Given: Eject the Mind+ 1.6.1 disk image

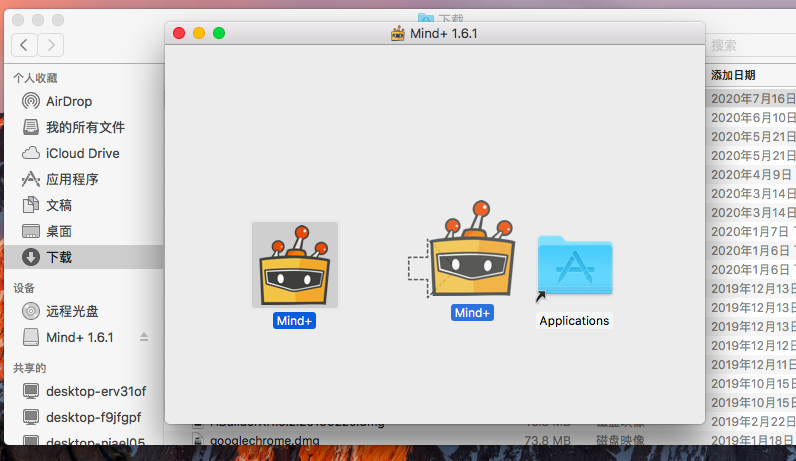Looking at the screenshot, I should tap(144, 337).
